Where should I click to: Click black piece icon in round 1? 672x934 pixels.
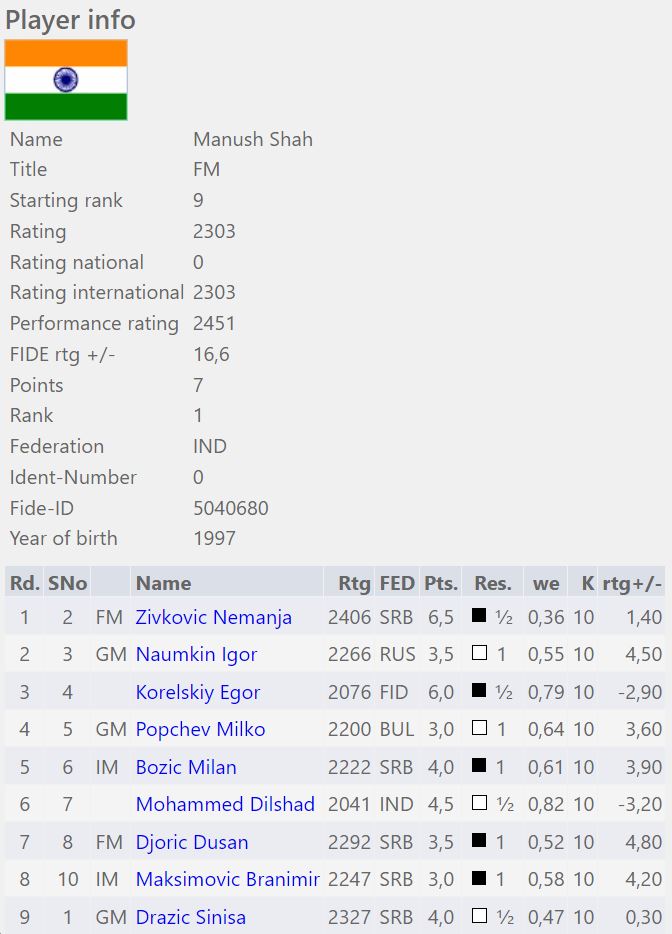[479, 616]
